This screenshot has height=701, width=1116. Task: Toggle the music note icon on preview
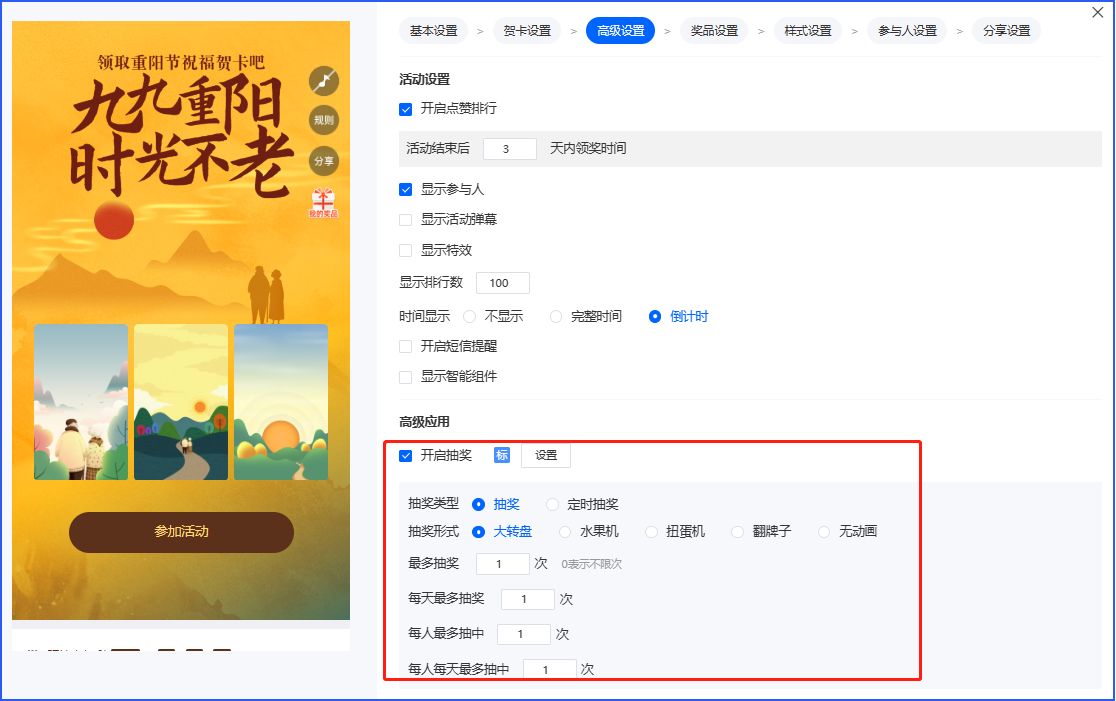tap(324, 80)
